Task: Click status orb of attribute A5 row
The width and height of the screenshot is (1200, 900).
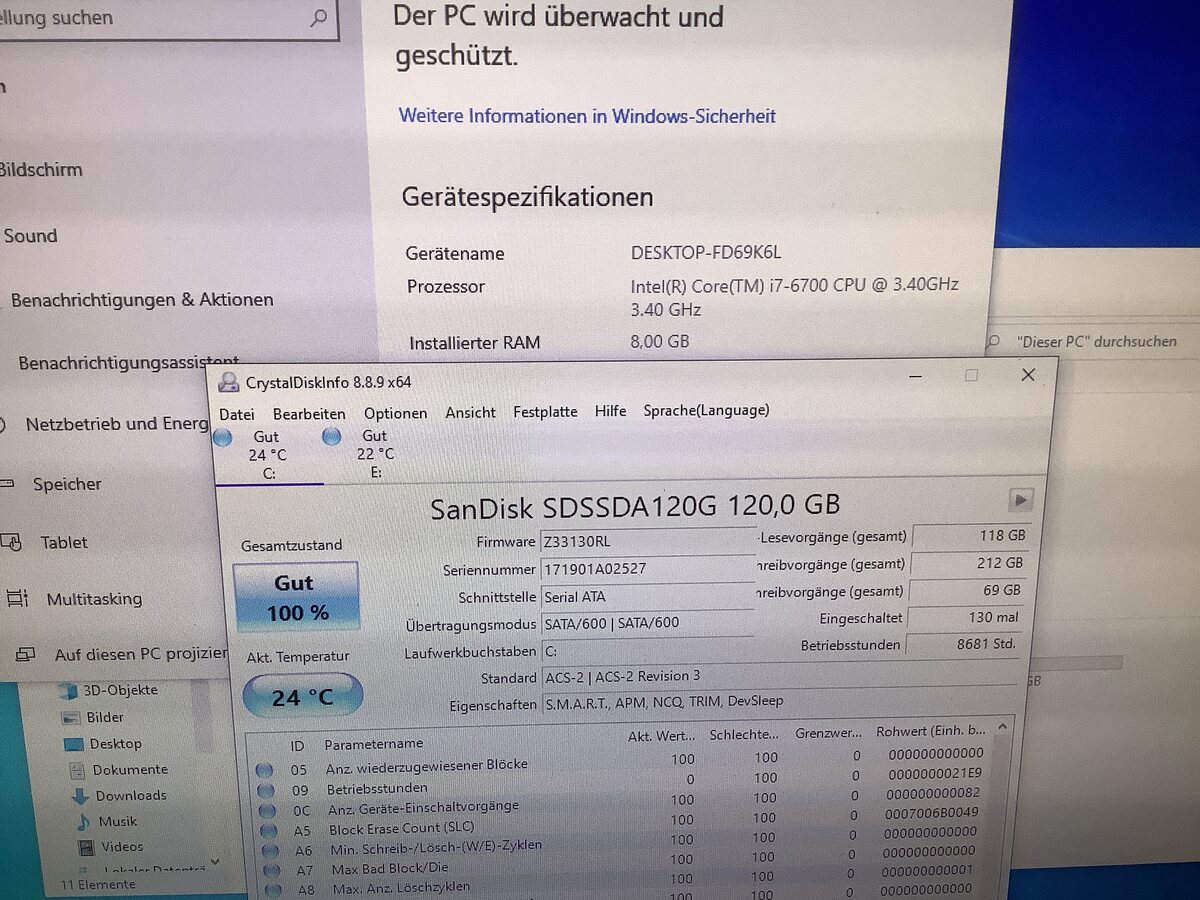Action: click(267, 831)
